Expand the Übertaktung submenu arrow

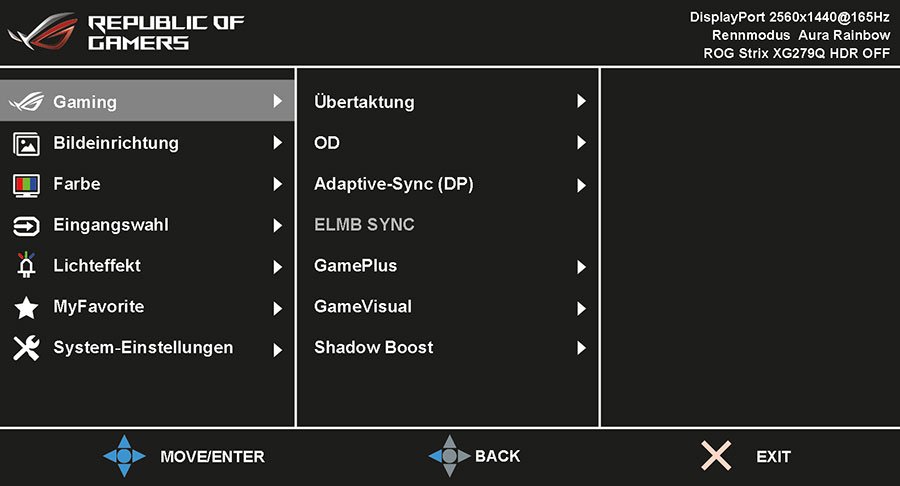(x=581, y=102)
